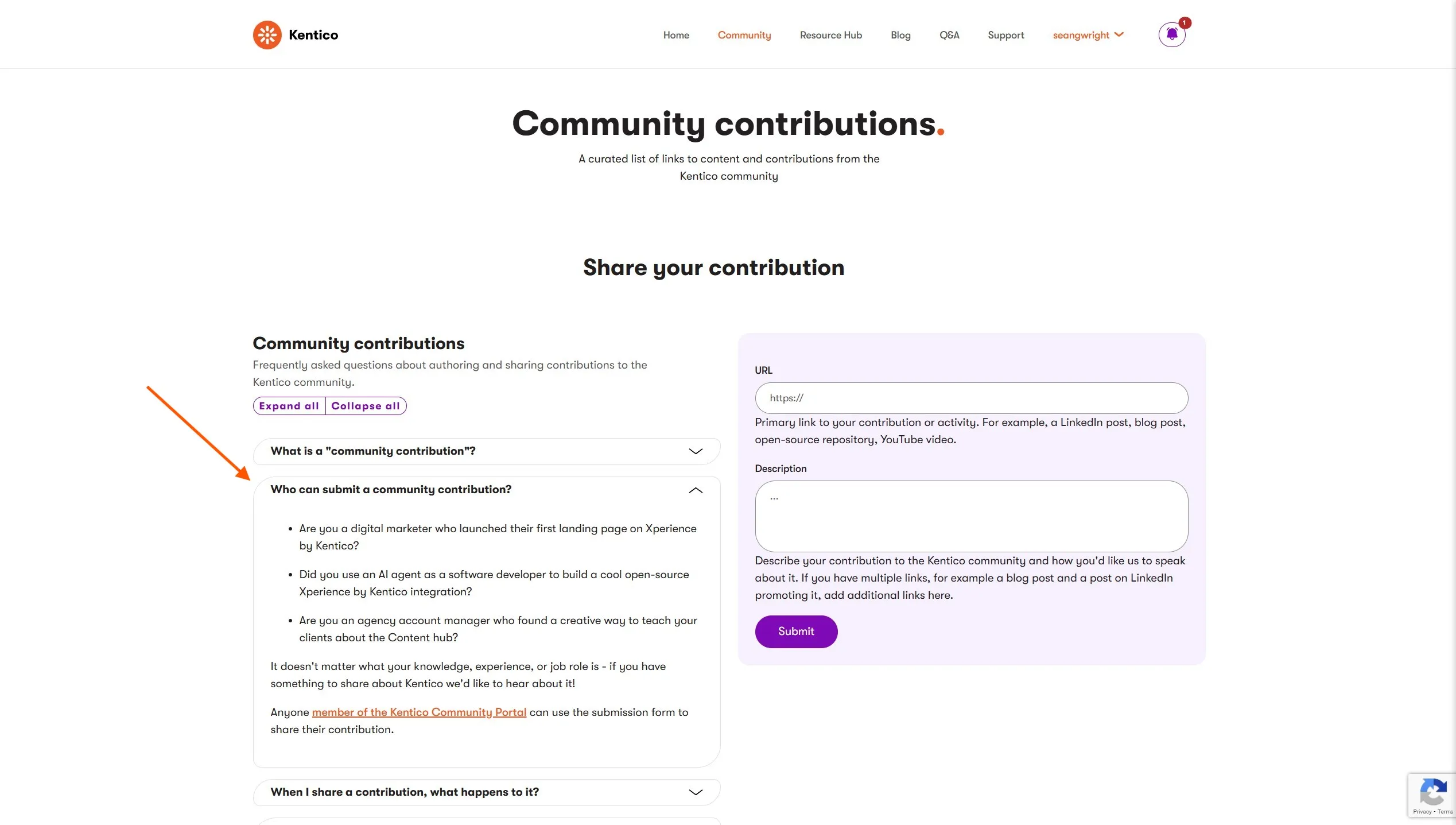
Task: Go to the Support page
Action: (x=1005, y=35)
